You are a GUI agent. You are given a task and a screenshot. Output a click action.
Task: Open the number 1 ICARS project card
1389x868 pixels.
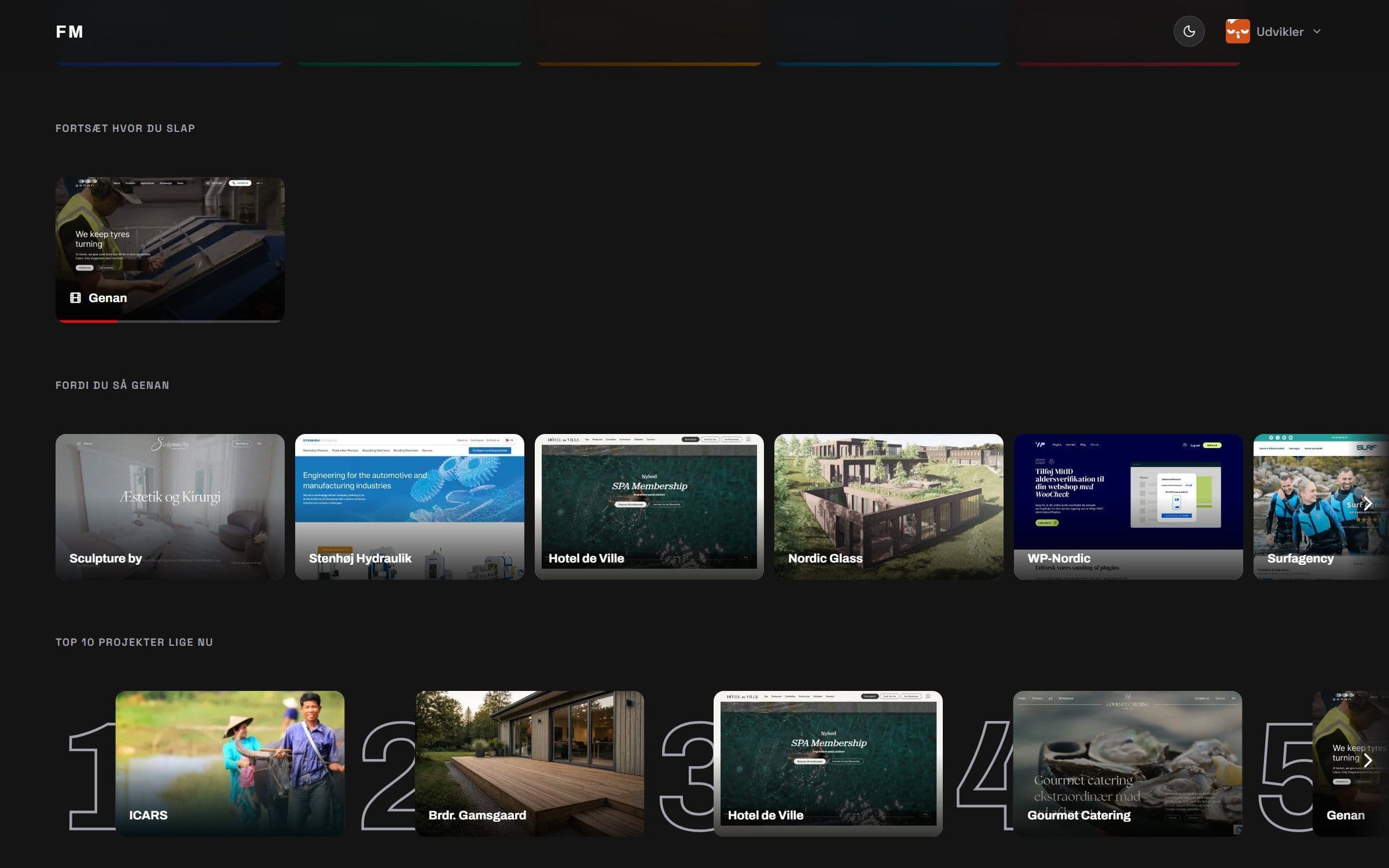[230, 763]
